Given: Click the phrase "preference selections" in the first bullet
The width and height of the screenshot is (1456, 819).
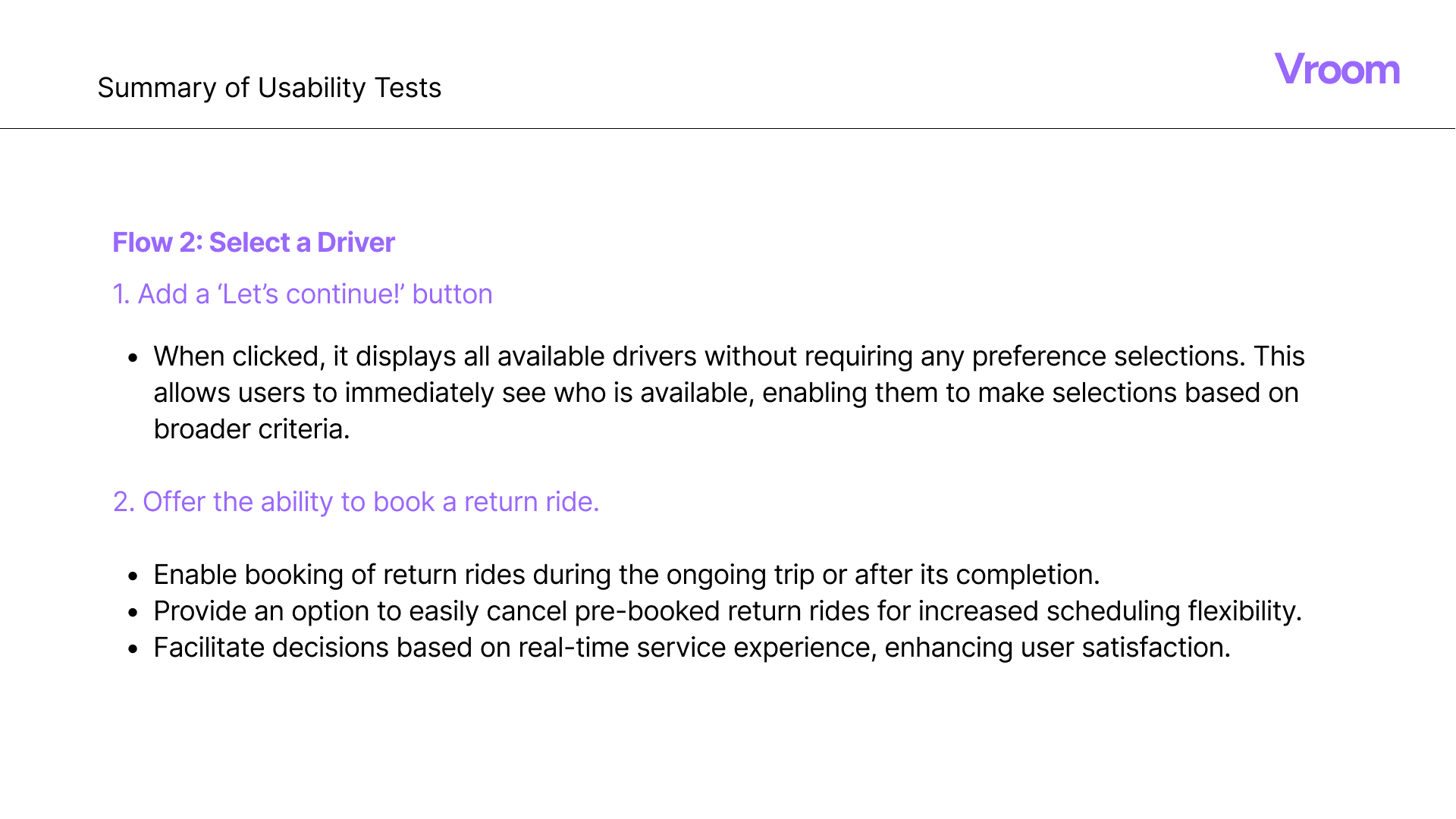Looking at the screenshot, I should (1107, 356).
